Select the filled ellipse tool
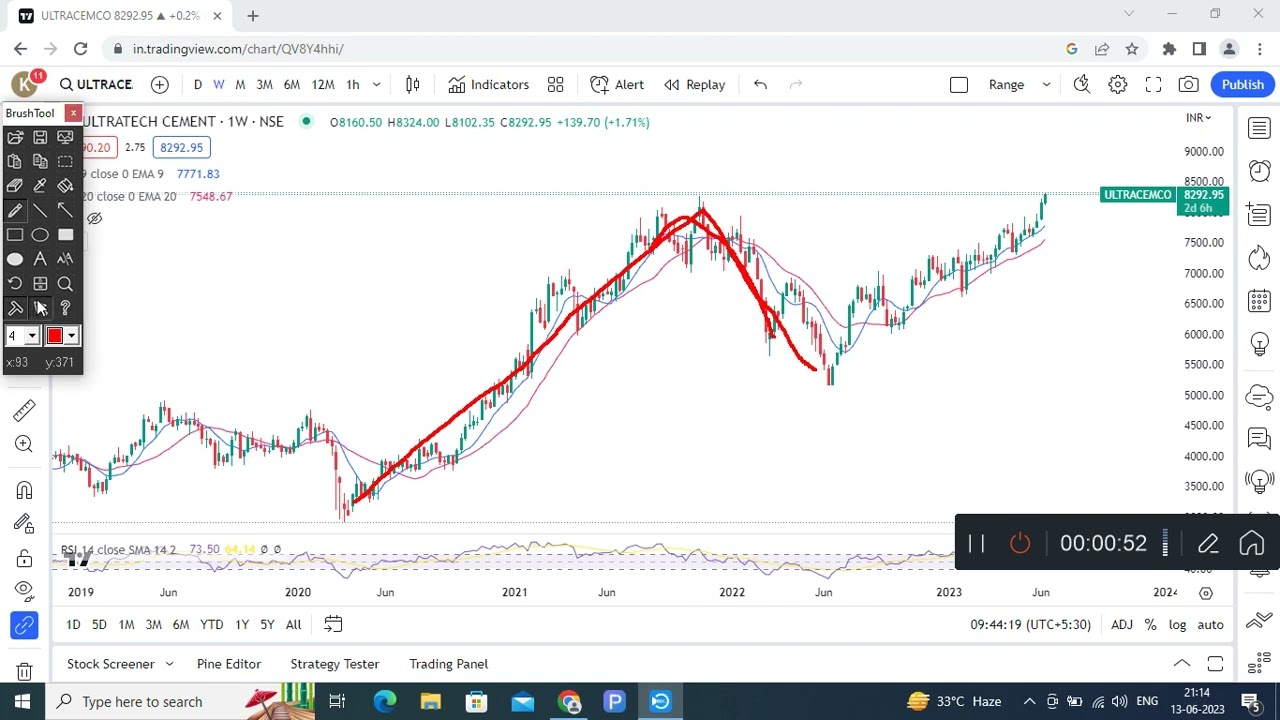This screenshot has height=720, width=1280. click(x=15, y=259)
